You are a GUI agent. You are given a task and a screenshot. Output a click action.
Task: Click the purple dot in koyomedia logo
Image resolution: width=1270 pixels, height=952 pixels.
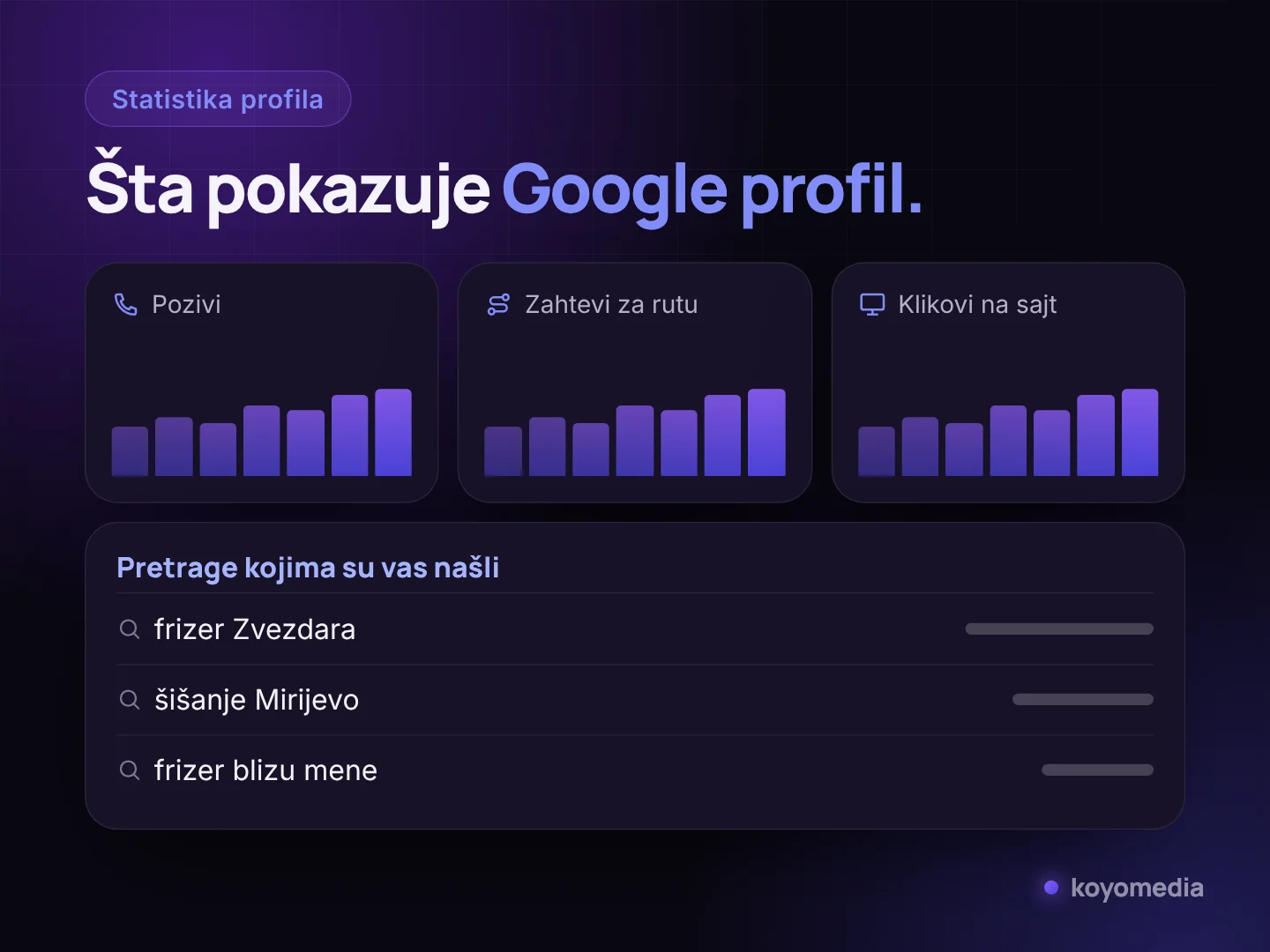(1051, 888)
